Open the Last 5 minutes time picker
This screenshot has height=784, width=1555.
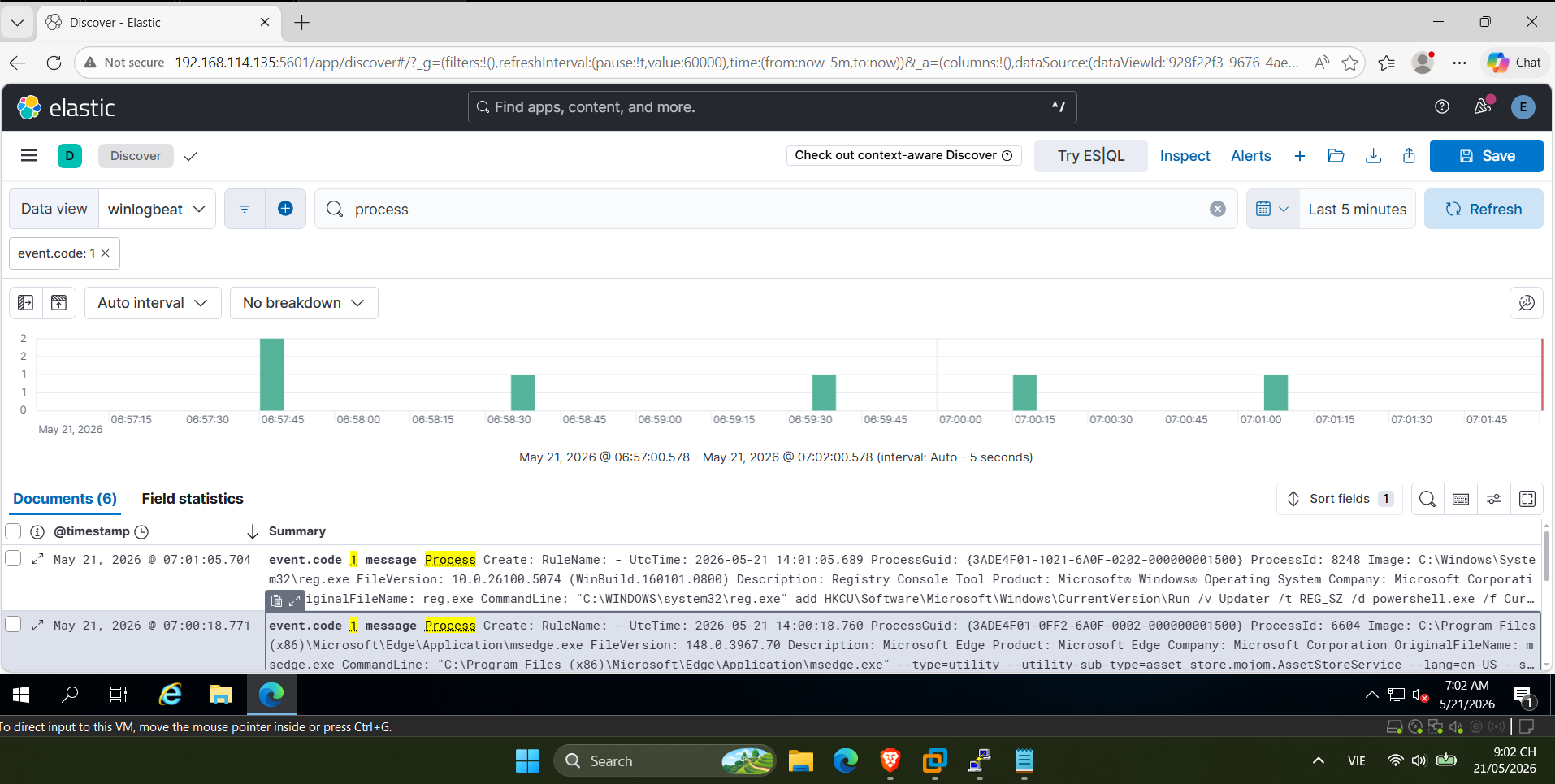tap(1357, 209)
